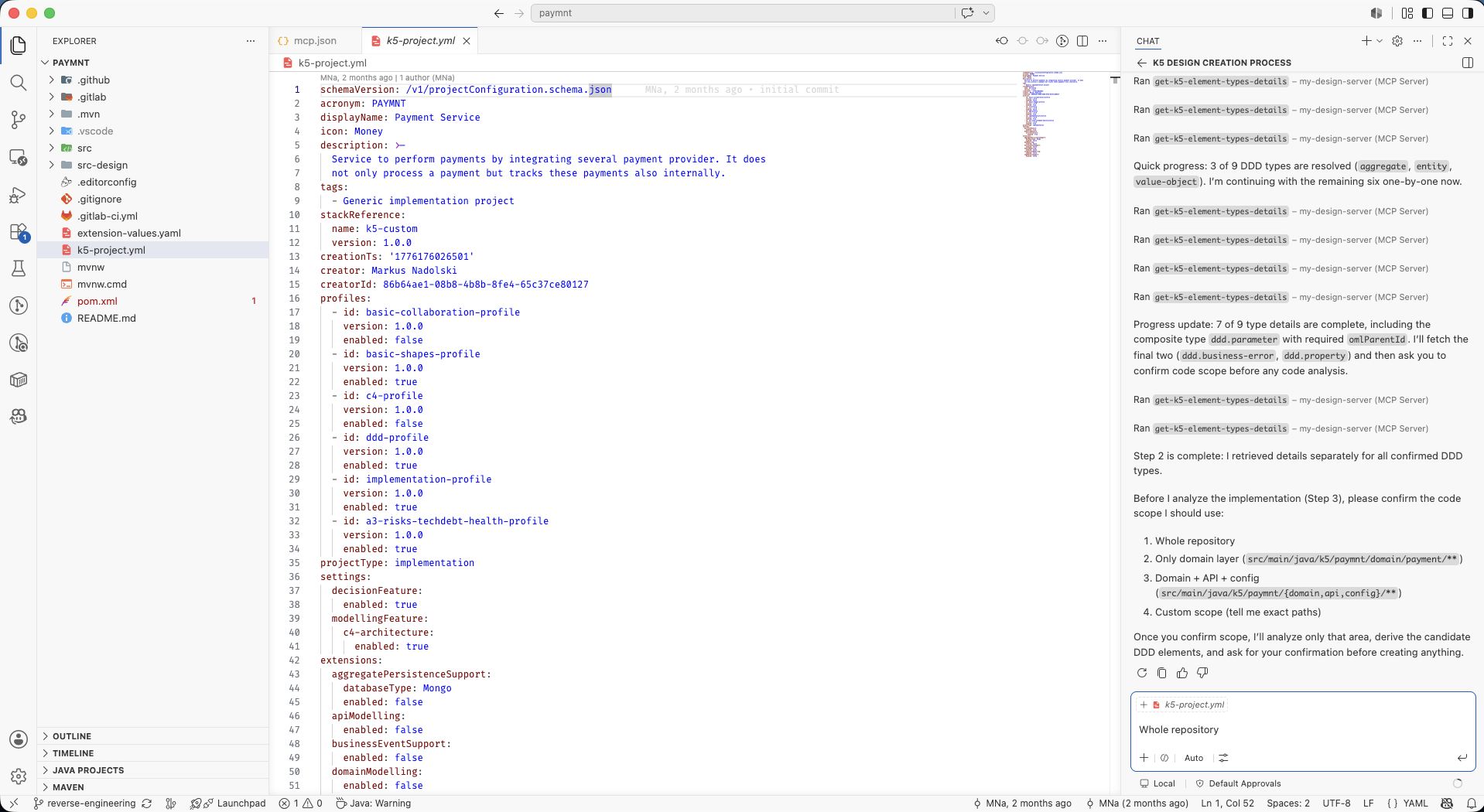
Task: Open Explorer more actions menu
Action: click(251, 41)
